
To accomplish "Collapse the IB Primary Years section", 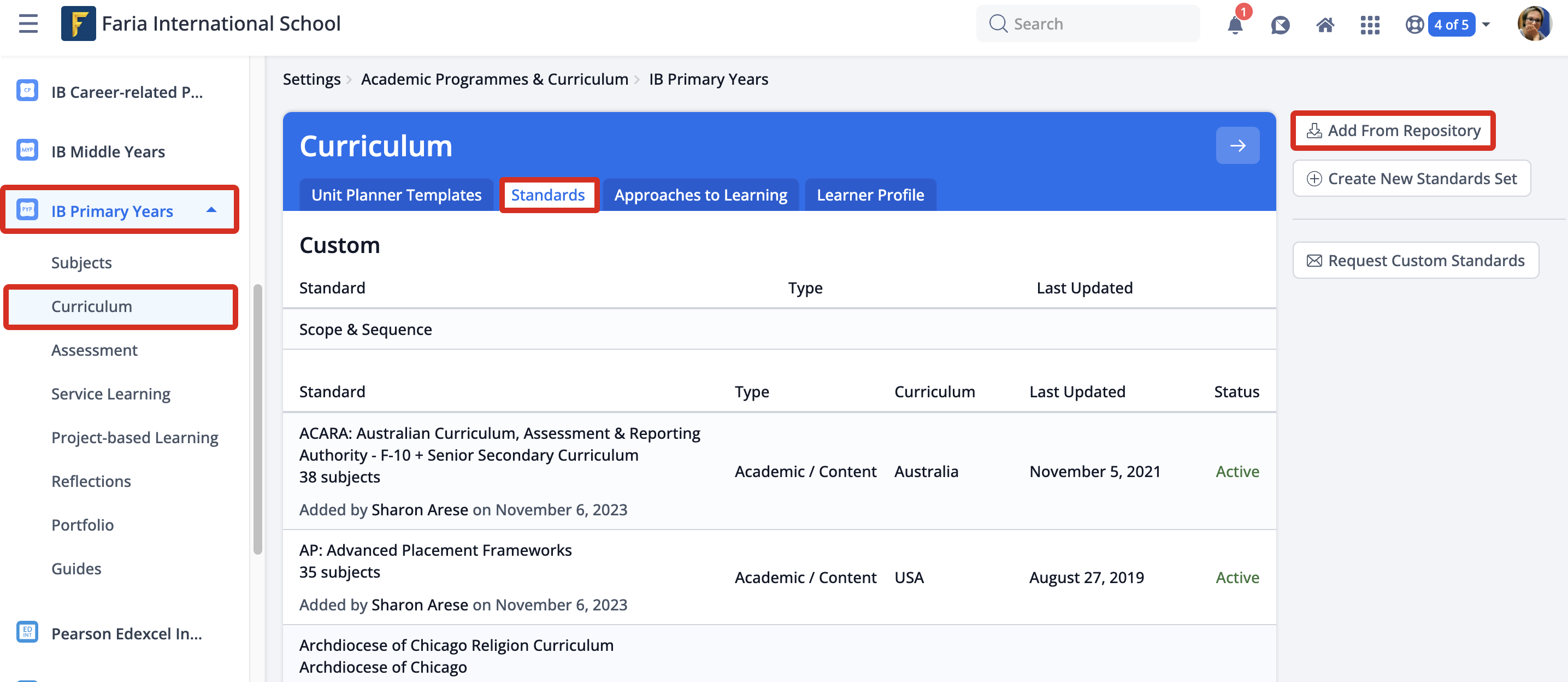I will [x=211, y=210].
